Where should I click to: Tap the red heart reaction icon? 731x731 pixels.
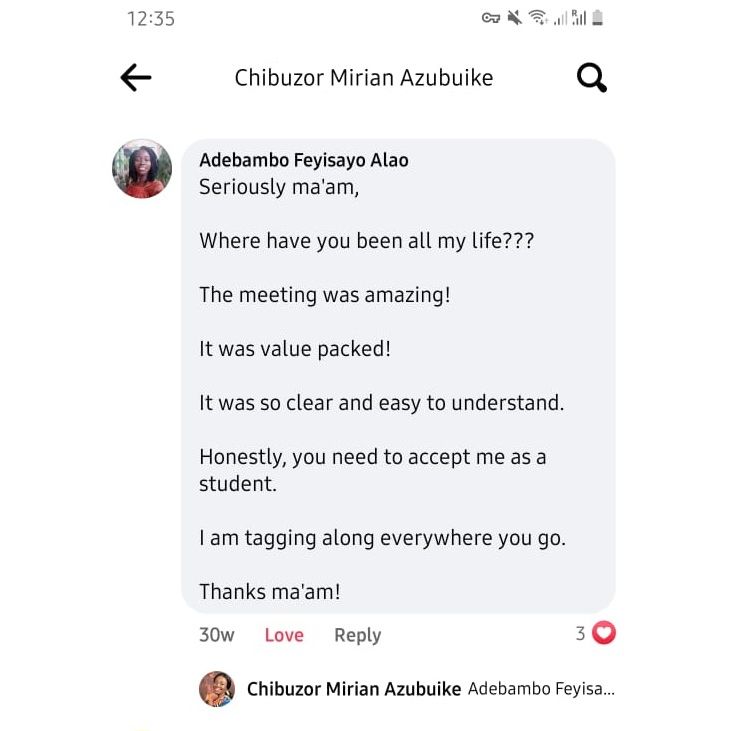[x=604, y=633]
